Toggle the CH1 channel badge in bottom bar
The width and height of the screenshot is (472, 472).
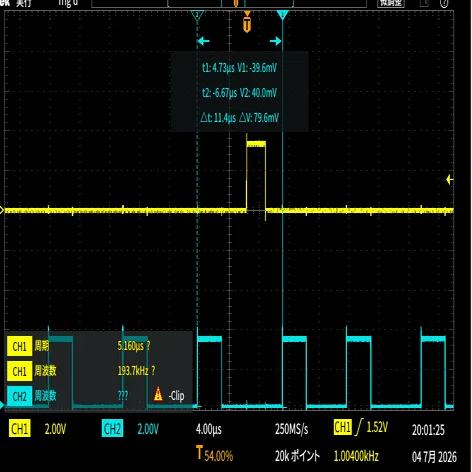point(20,429)
